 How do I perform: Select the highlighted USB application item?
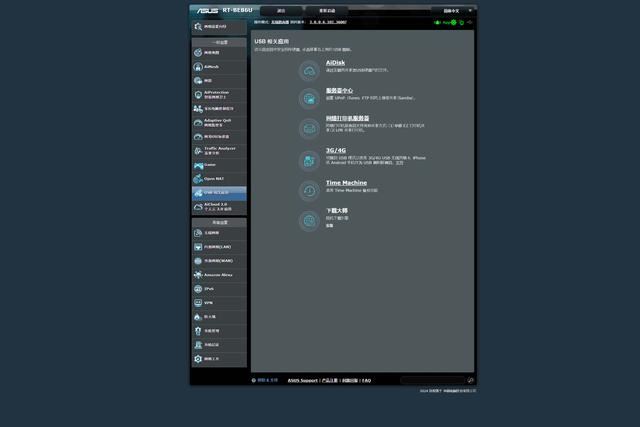click(219, 193)
